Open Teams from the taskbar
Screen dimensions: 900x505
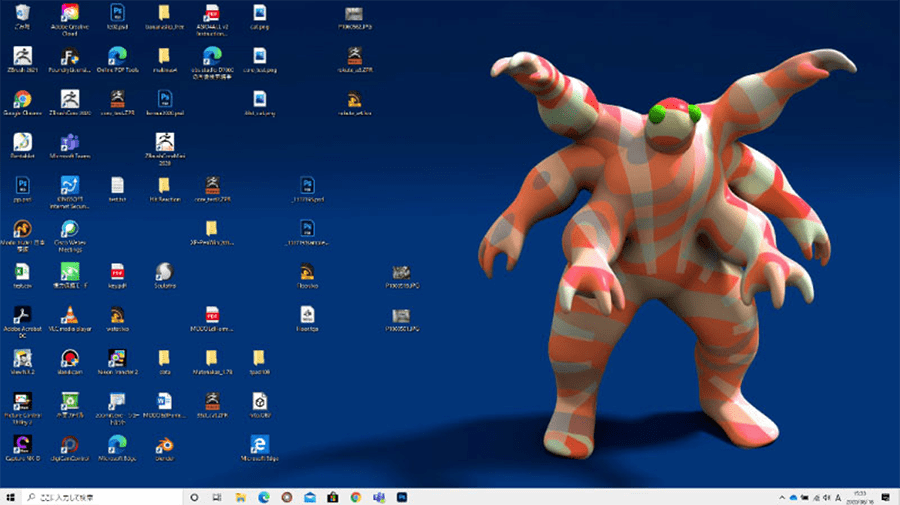click(x=379, y=497)
